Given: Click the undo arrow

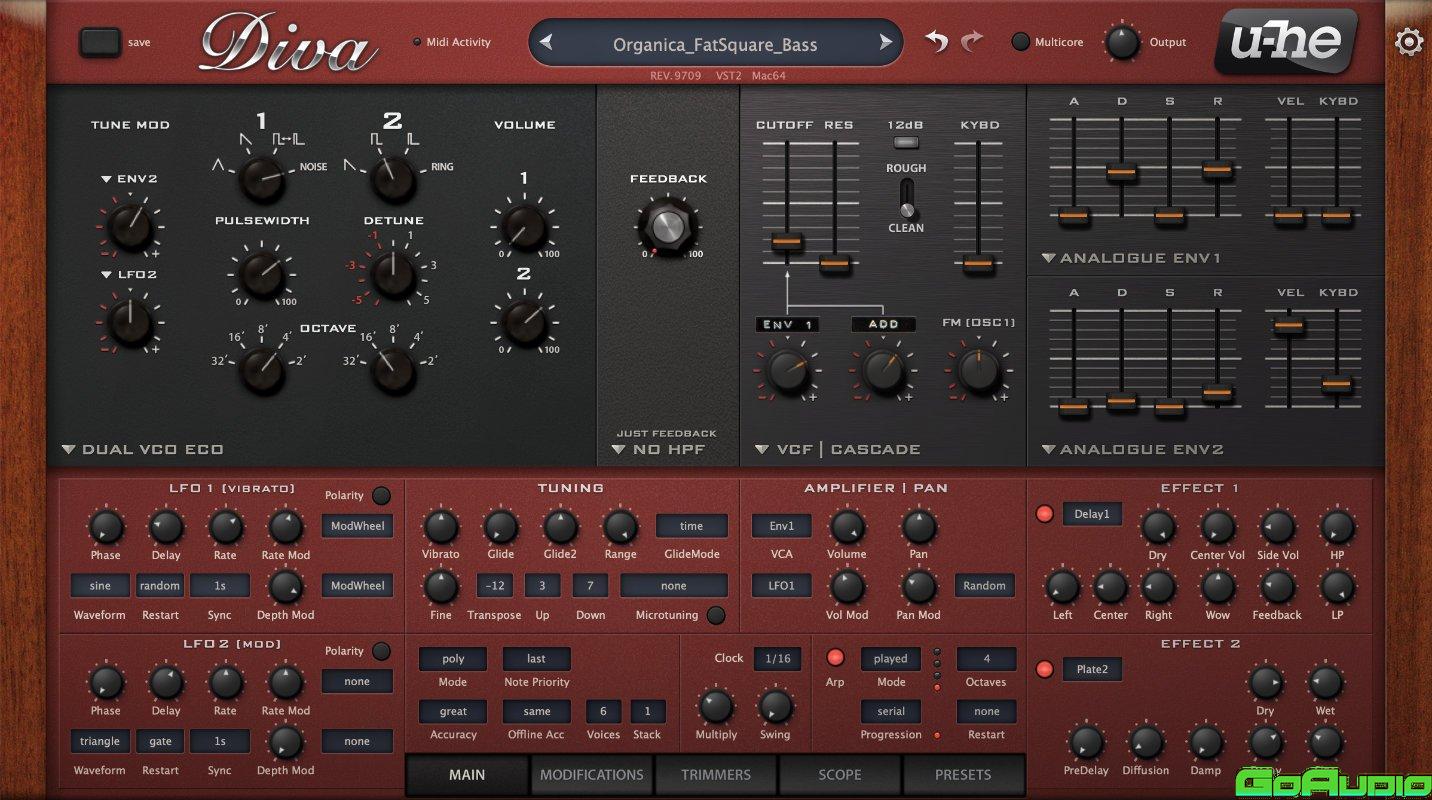Looking at the screenshot, I should coord(936,42).
